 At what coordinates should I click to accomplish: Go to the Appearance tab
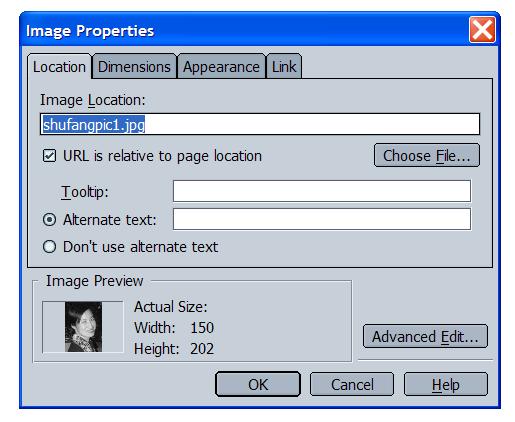[221, 66]
